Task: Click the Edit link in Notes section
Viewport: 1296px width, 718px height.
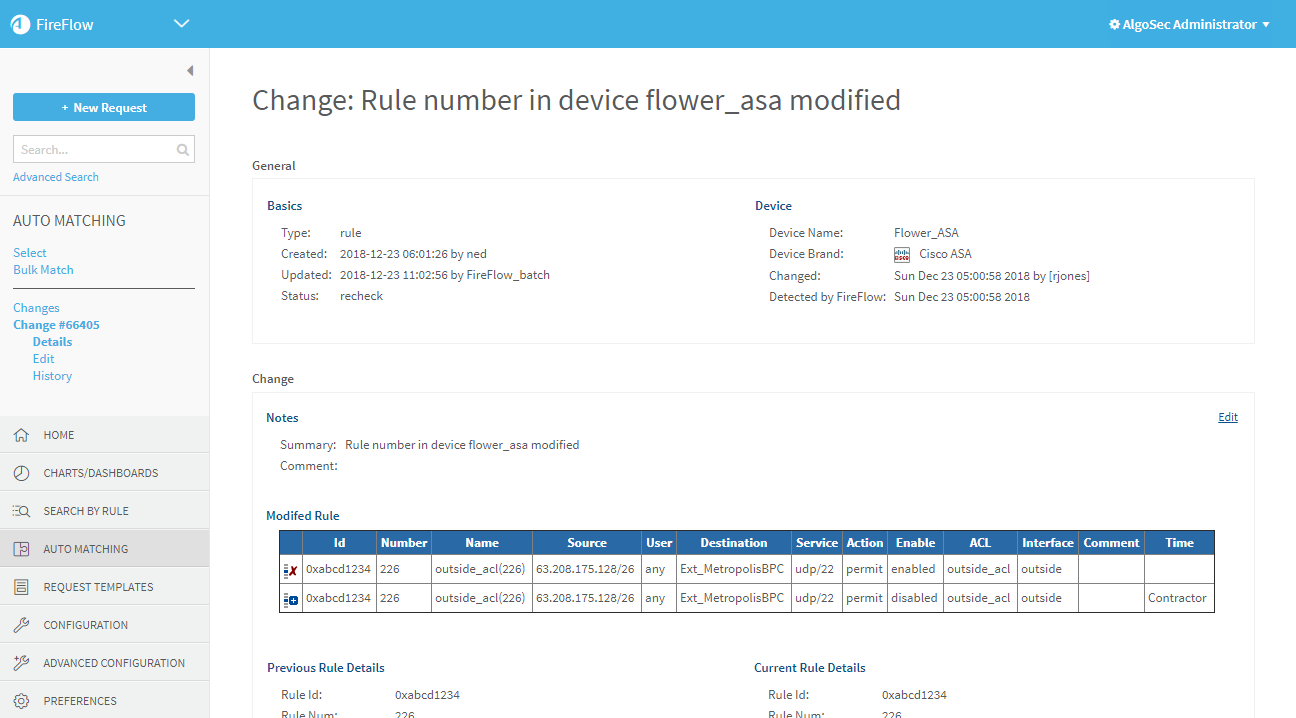Action: (x=1227, y=417)
